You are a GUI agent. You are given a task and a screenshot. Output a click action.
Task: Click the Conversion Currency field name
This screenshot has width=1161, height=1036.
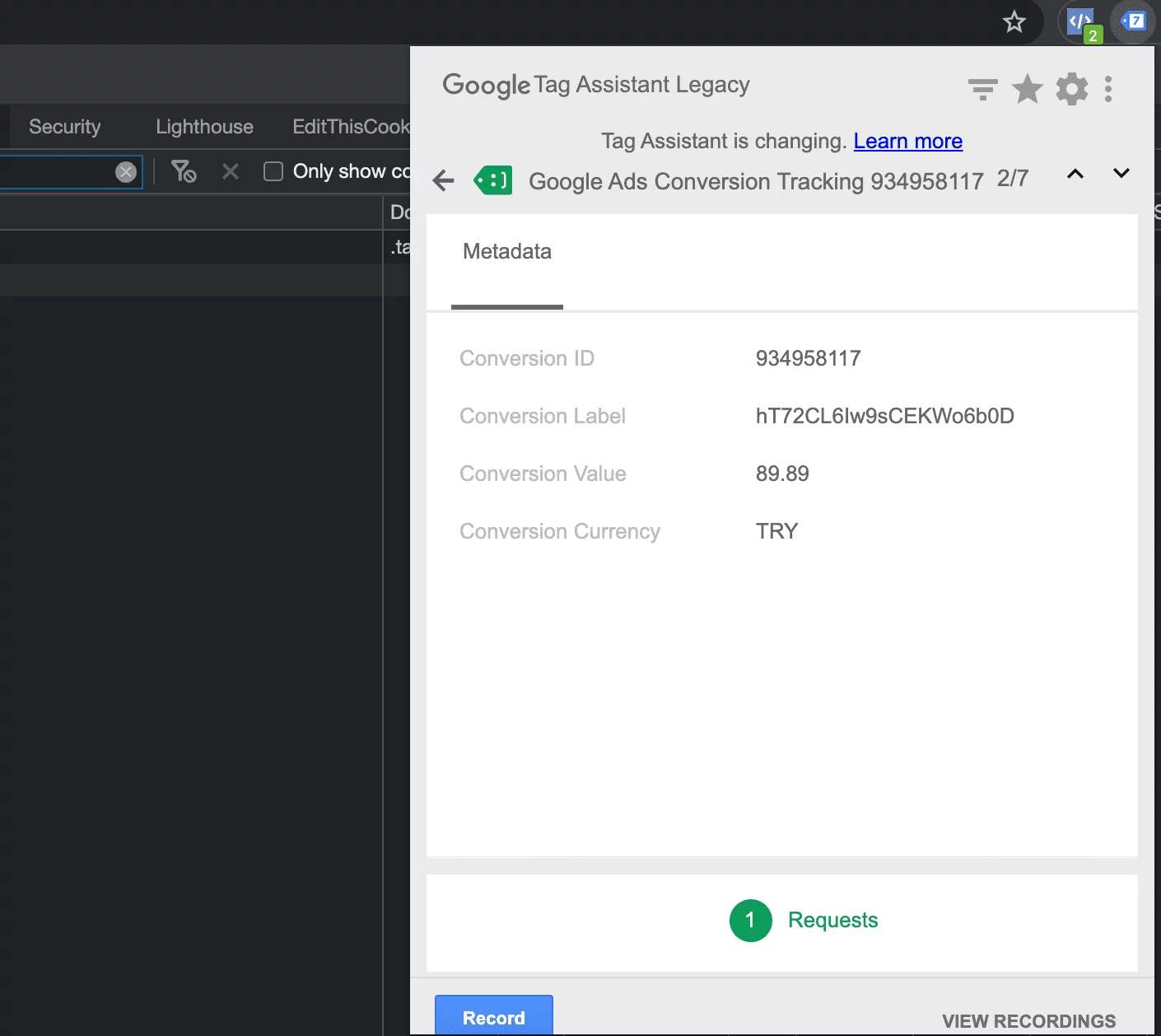(x=560, y=531)
